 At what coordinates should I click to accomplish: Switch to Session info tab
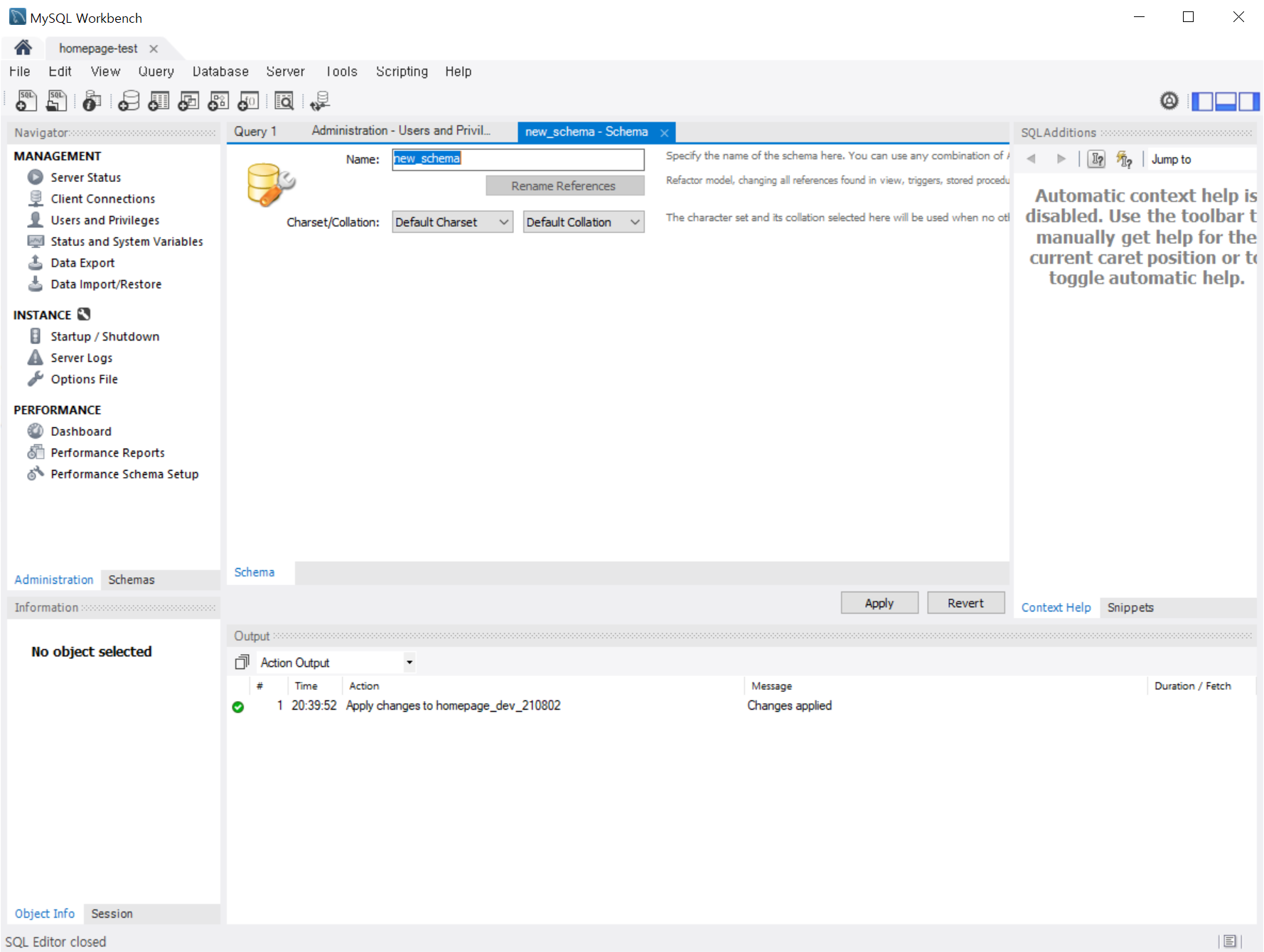[112, 914]
